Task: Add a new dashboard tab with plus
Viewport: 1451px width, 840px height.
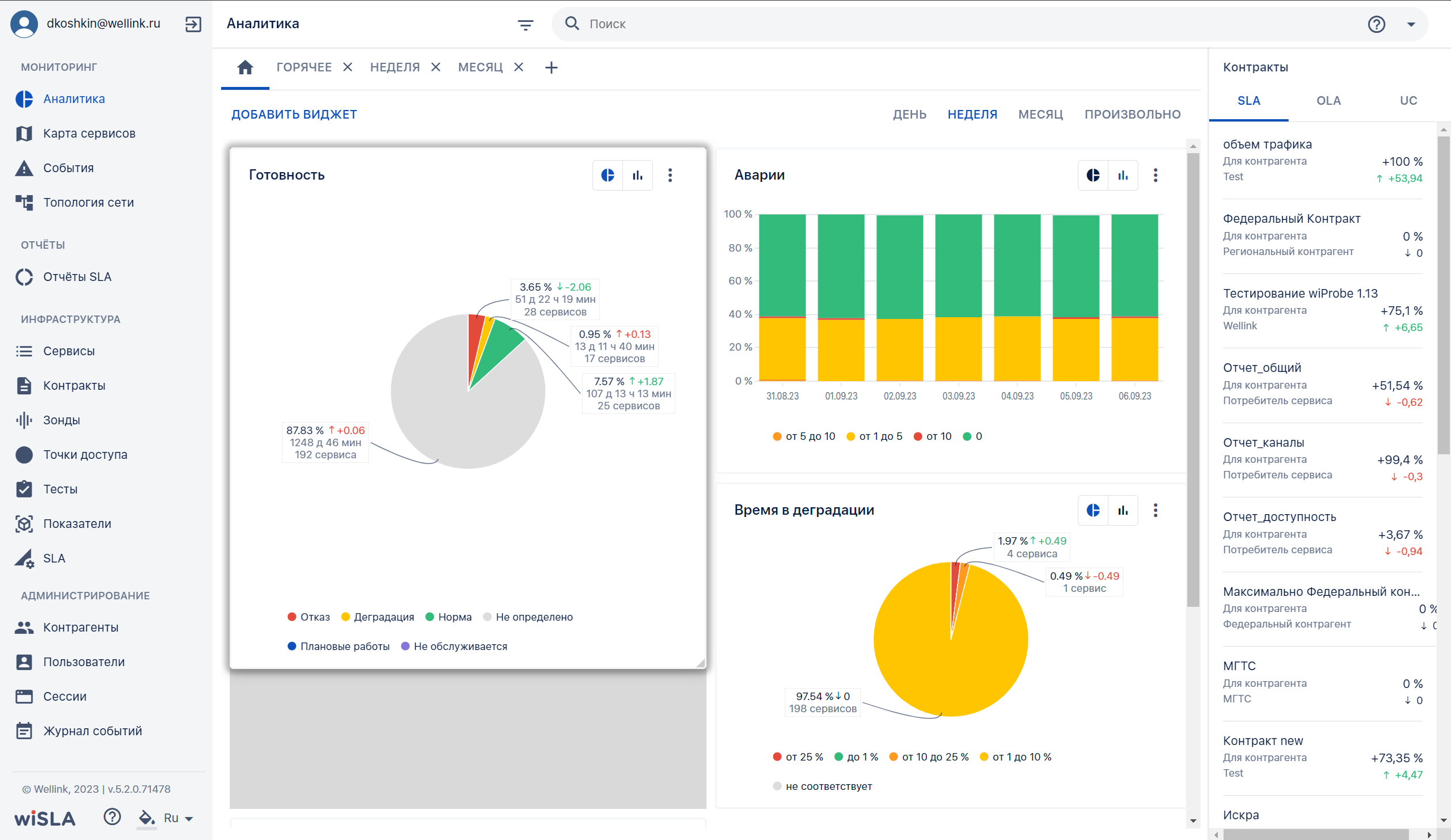Action: coord(551,67)
